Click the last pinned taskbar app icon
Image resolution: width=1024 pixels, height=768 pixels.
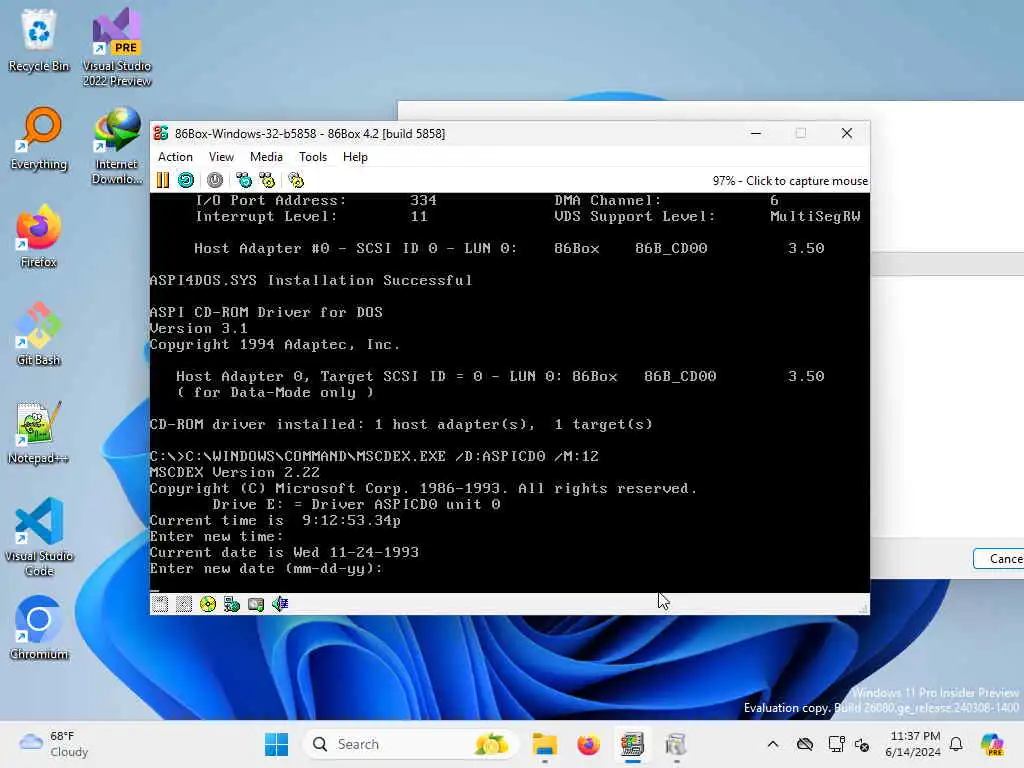point(676,744)
